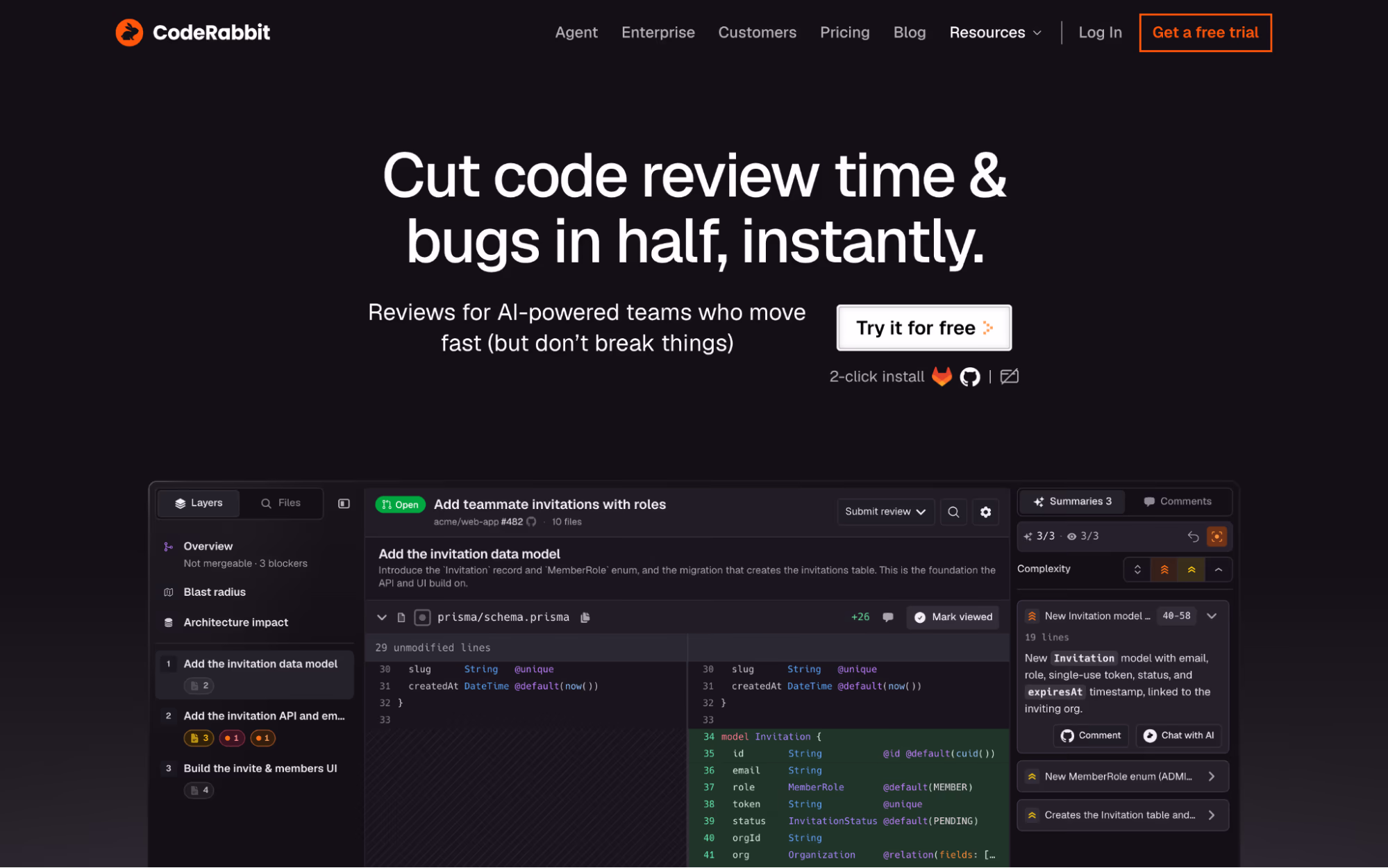Viewport: 1388px width, 868px height.
Task: Click the Chat with AI button
Action: (1179, 735)
